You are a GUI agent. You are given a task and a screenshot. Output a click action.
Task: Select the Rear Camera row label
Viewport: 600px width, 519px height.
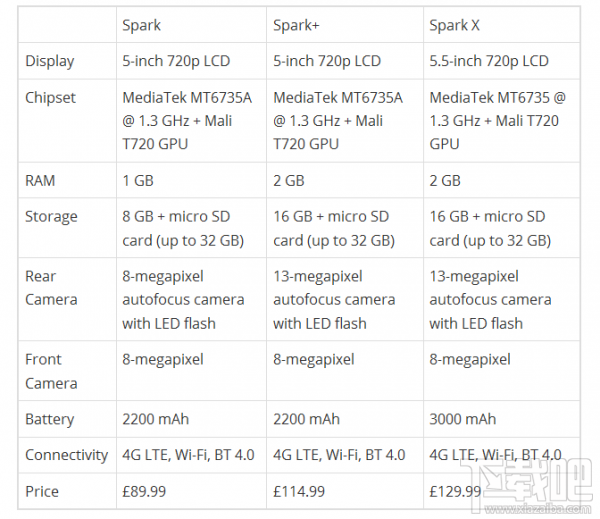coord(51,288)
